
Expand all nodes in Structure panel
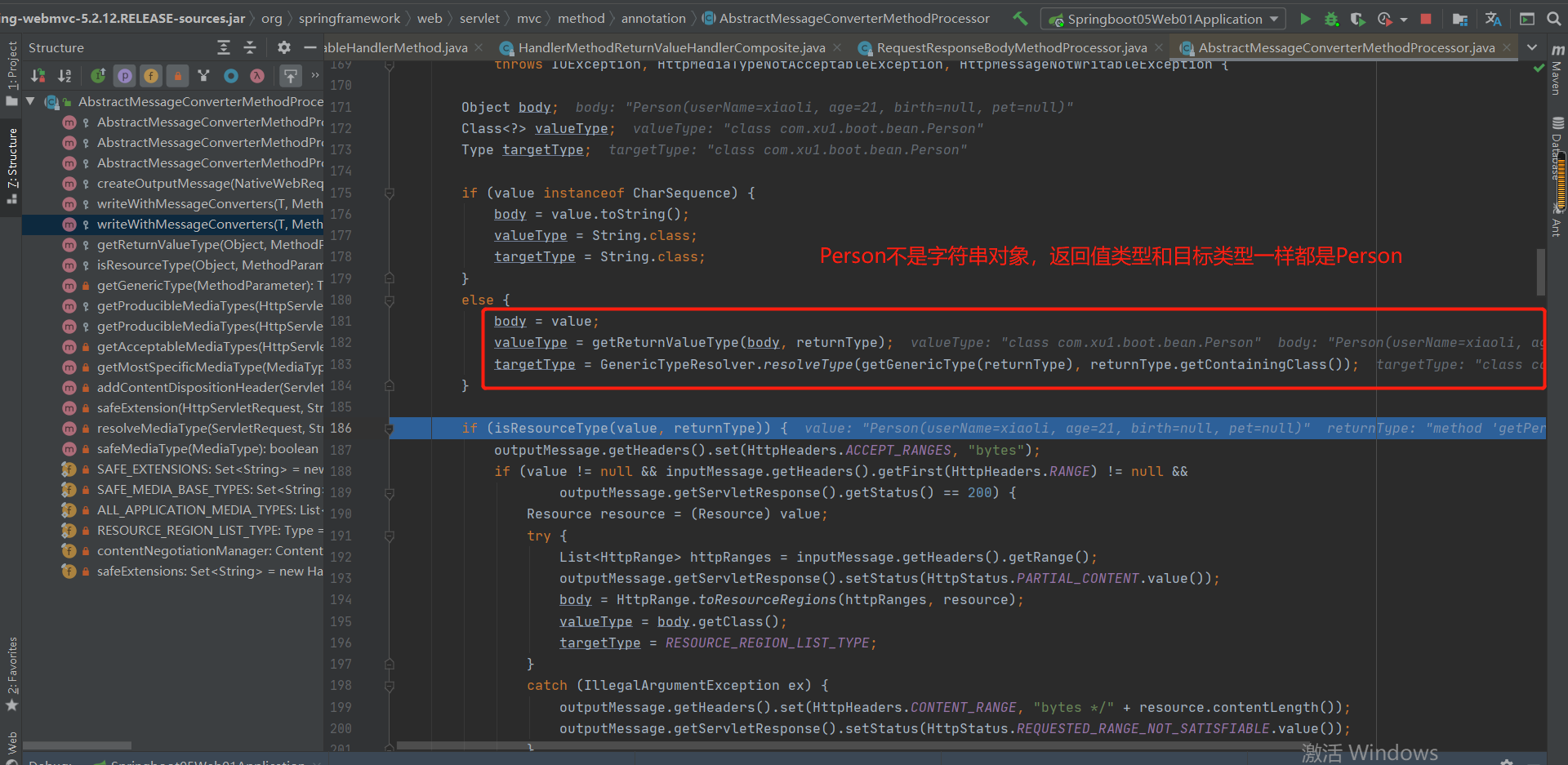point(224,47)
